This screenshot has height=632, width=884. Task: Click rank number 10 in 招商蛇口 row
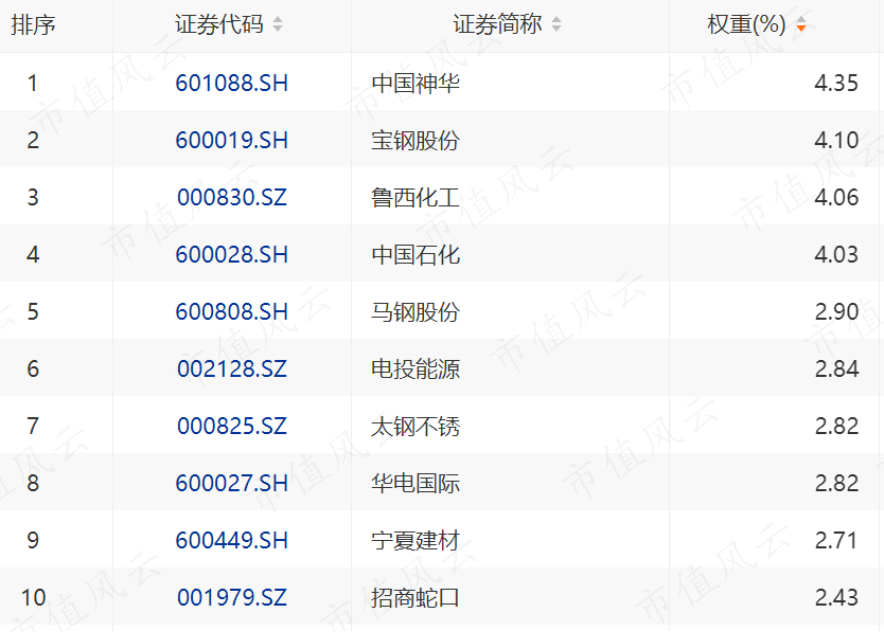[x=33, y=598]
